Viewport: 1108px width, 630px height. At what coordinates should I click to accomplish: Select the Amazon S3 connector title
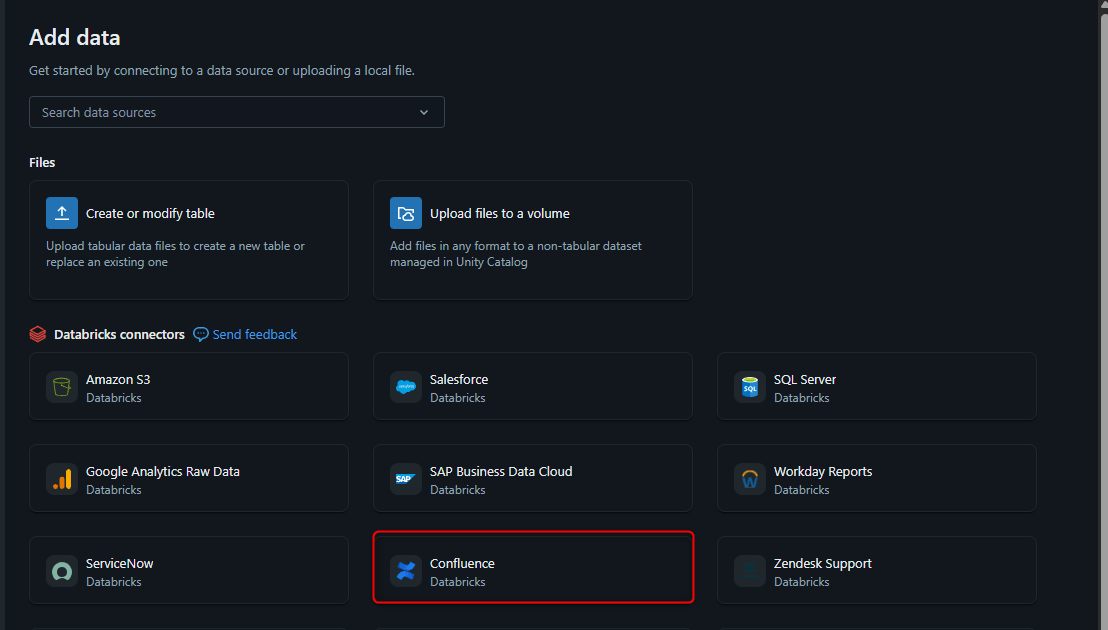[118, 379]
